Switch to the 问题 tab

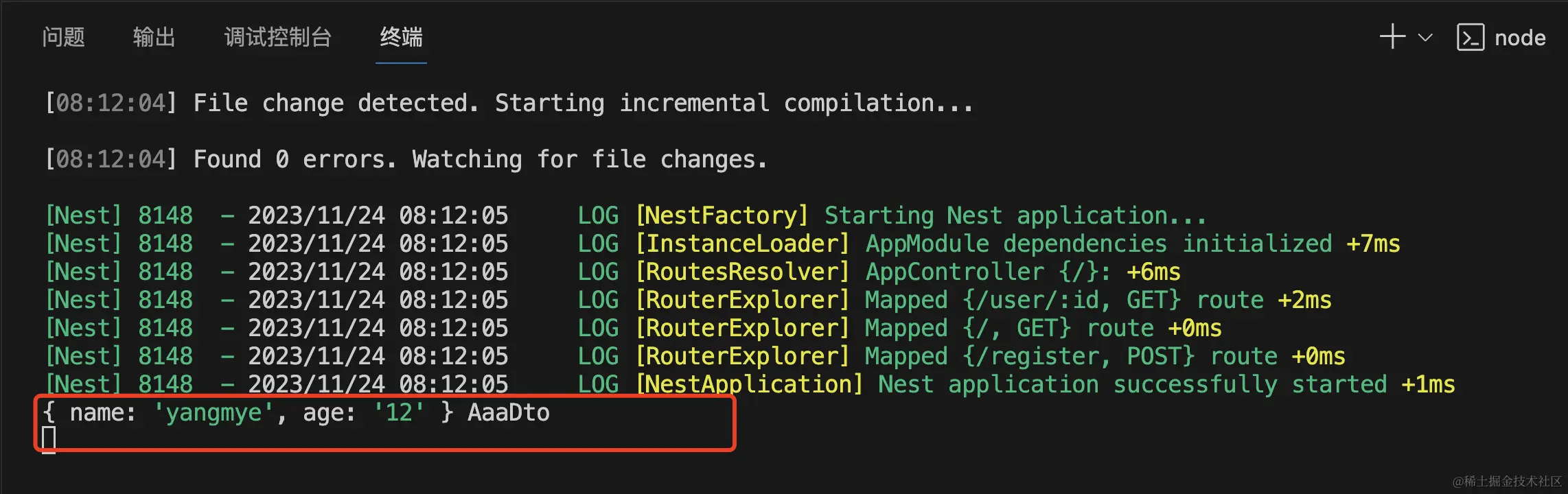[63, 37]
